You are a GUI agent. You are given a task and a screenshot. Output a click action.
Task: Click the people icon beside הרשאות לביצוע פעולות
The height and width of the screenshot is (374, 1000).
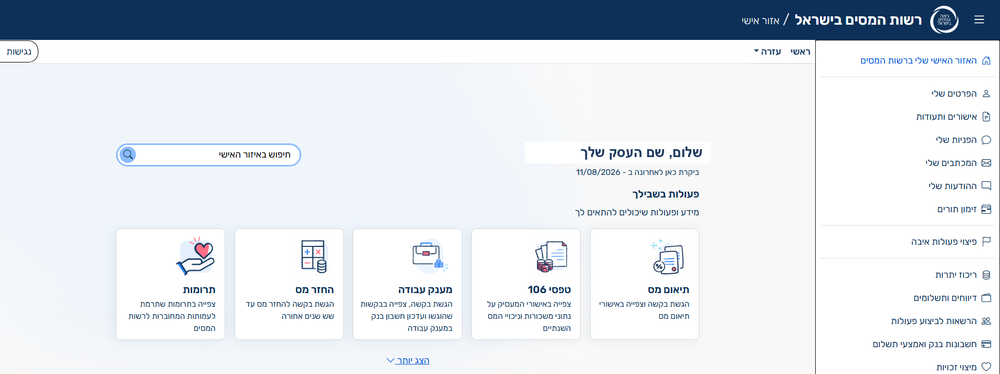(x=987, y=321)
